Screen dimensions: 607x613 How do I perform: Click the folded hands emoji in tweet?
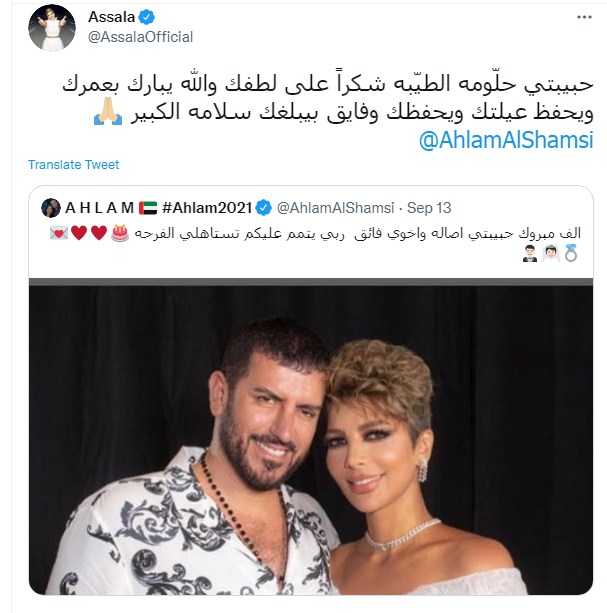[108, 112]
